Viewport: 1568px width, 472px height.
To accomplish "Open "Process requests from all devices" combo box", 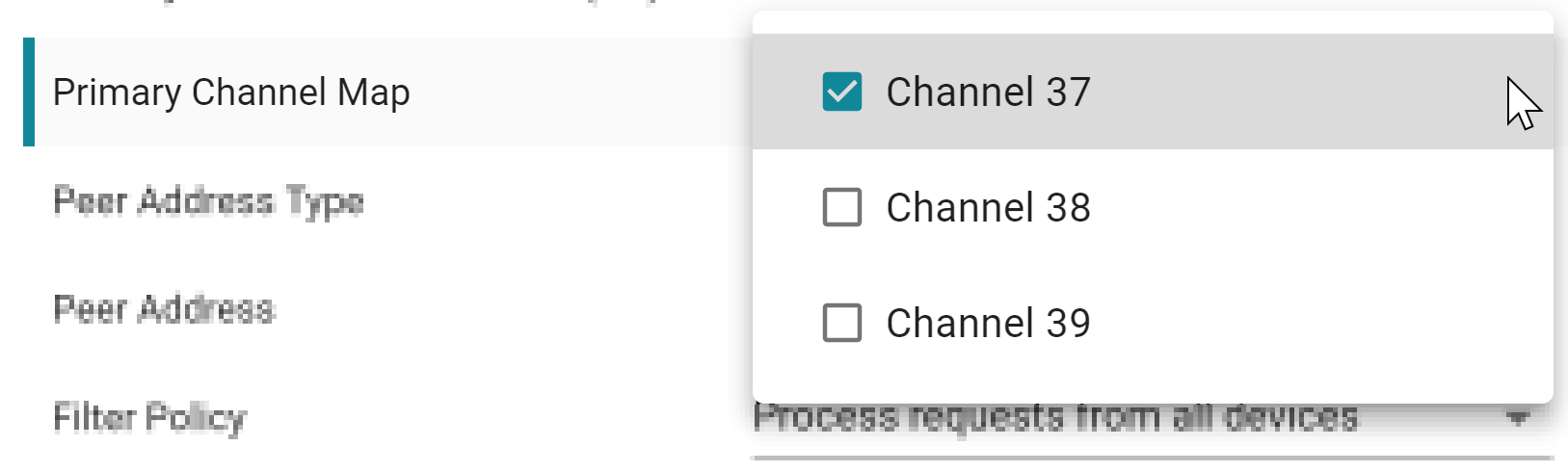I will point(1055,420).
